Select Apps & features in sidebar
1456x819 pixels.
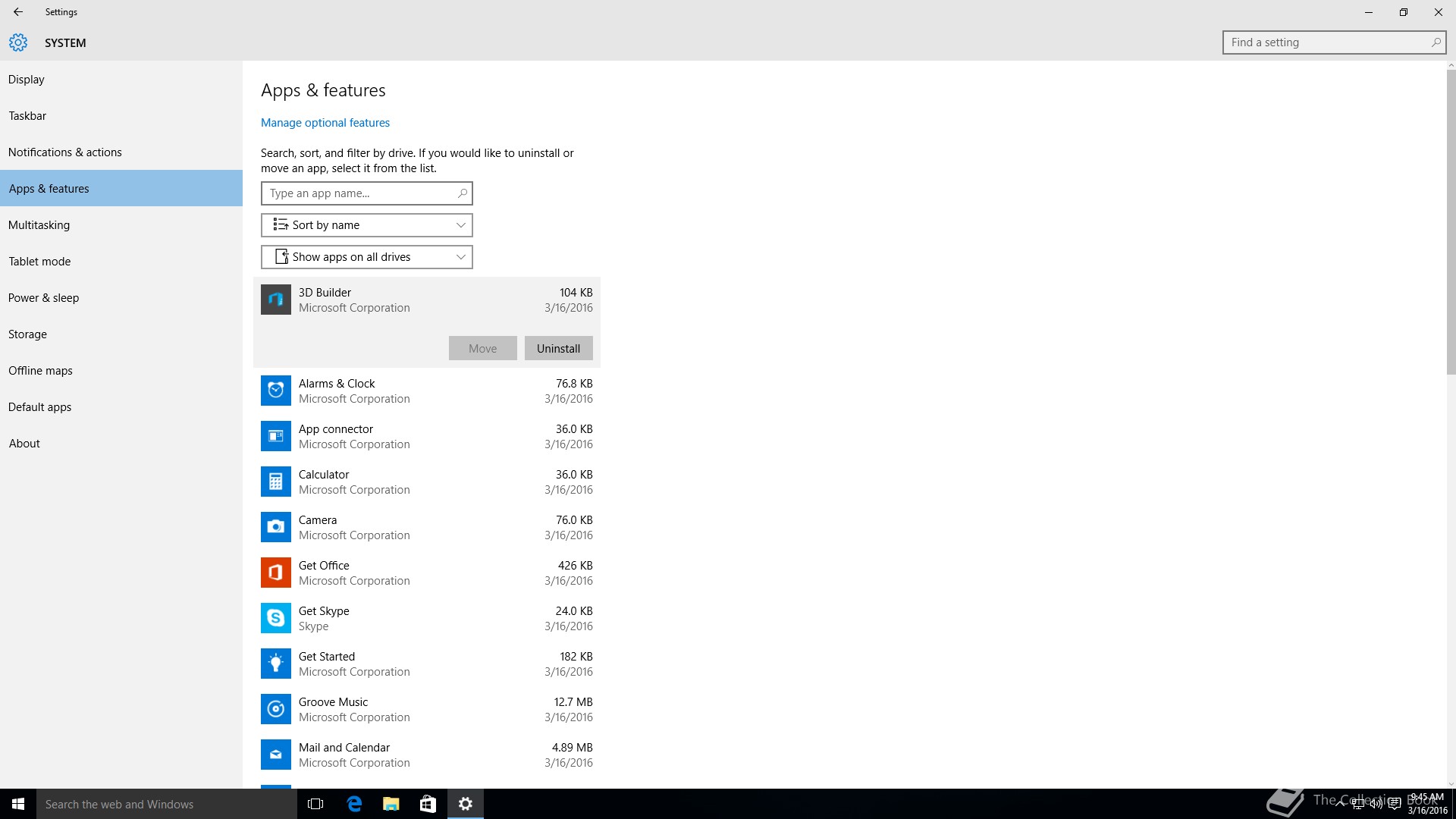point(121,189)
